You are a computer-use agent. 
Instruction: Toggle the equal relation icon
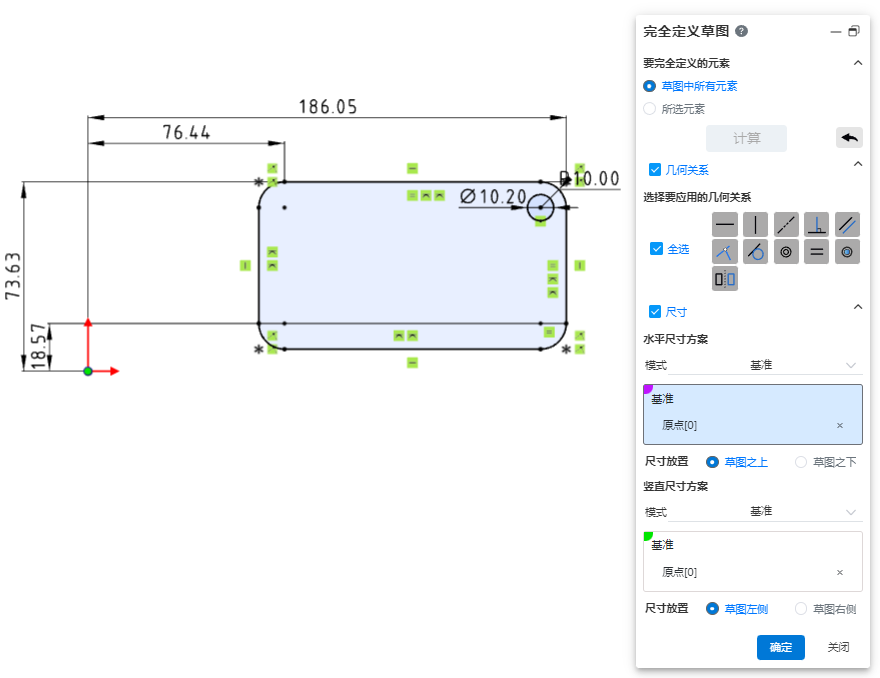point(817,252)
